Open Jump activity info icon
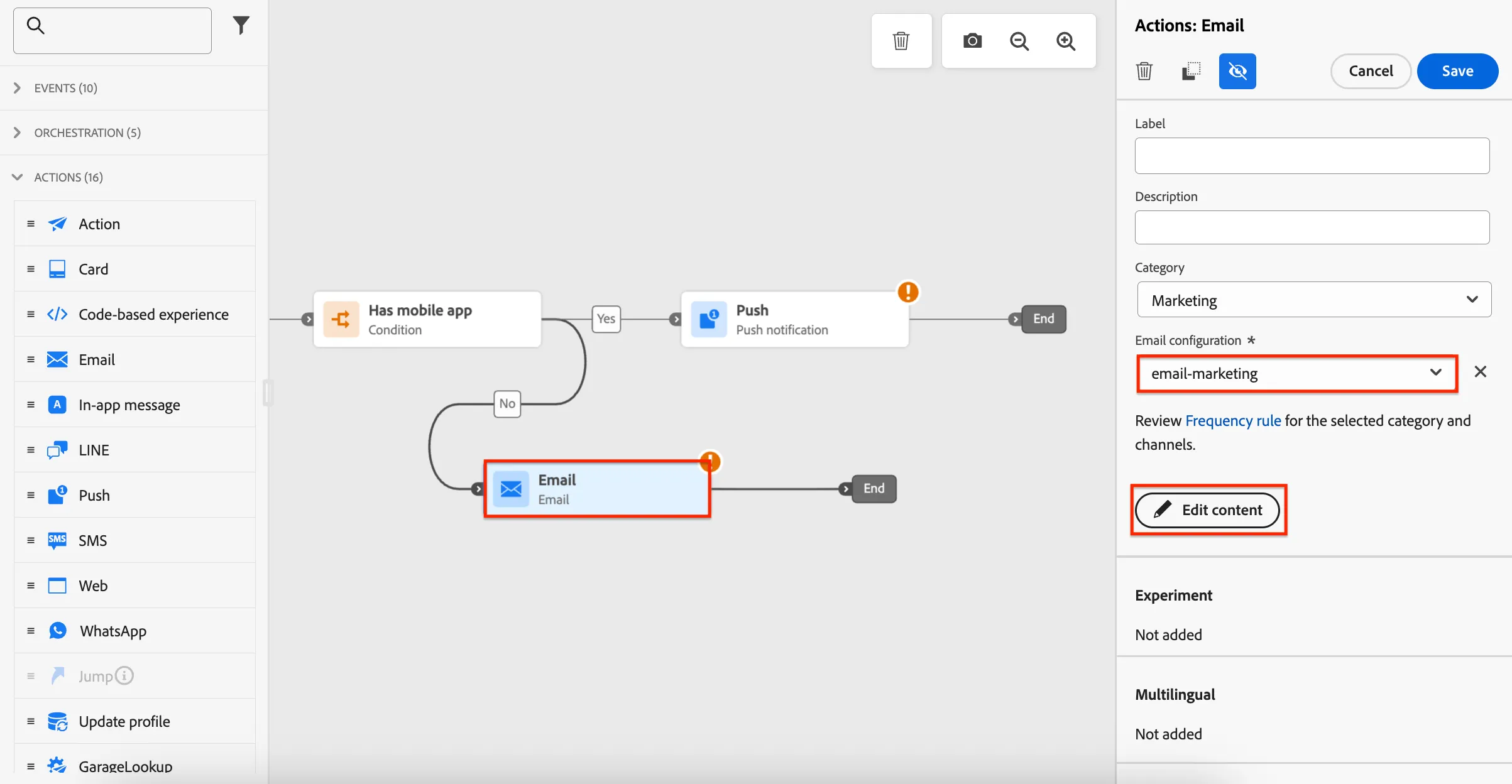Image resolution: width=1512 pixels, height=784 pixels. pyautogui.click(x=124, y=675)
